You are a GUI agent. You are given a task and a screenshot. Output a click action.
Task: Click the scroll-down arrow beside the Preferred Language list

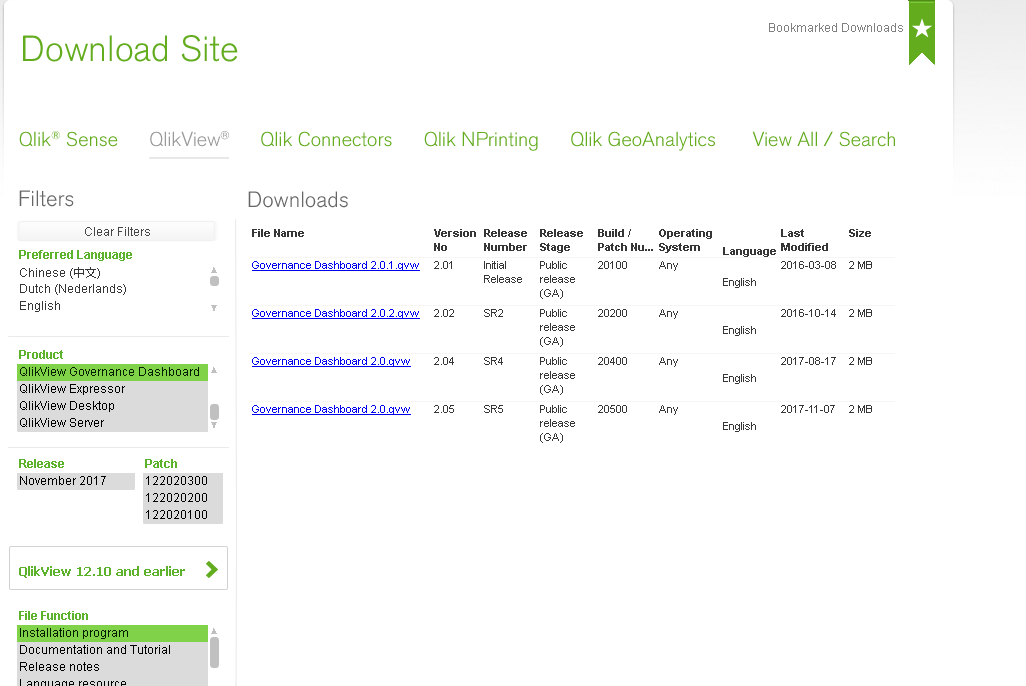click(213, 308)
